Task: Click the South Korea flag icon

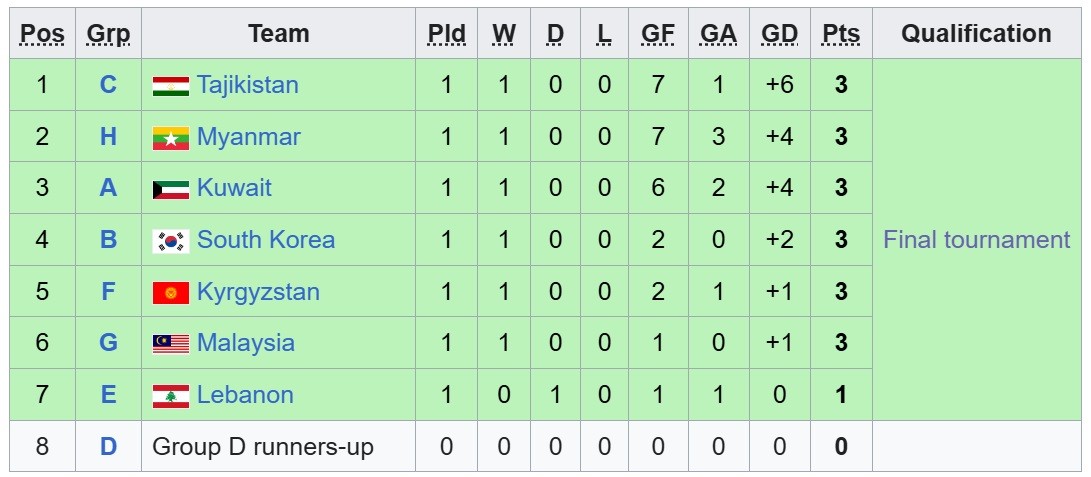Action: click(x=170, y=241)
